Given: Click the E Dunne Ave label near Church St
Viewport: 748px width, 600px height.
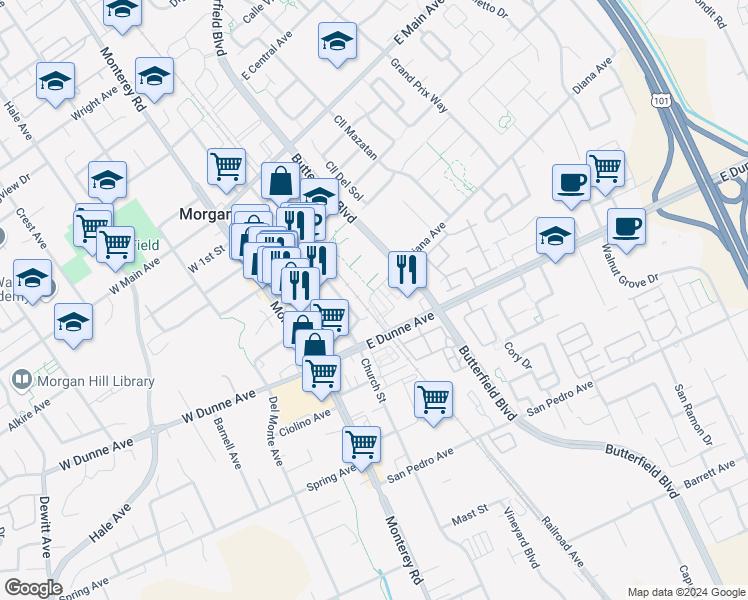Looking at the screenshot, I should (x=400, y=331).
